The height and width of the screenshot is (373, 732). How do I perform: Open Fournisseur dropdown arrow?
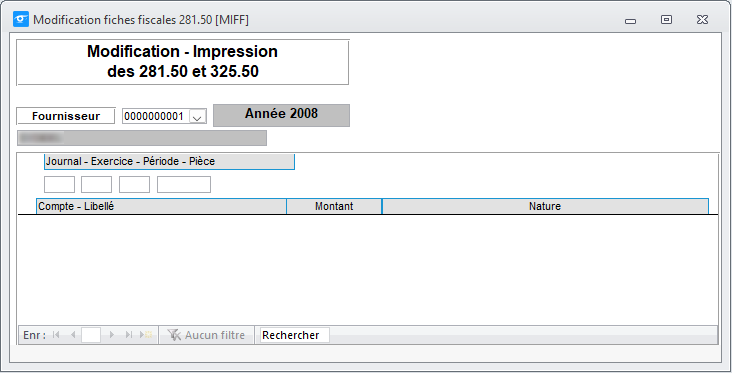[197, 117]
